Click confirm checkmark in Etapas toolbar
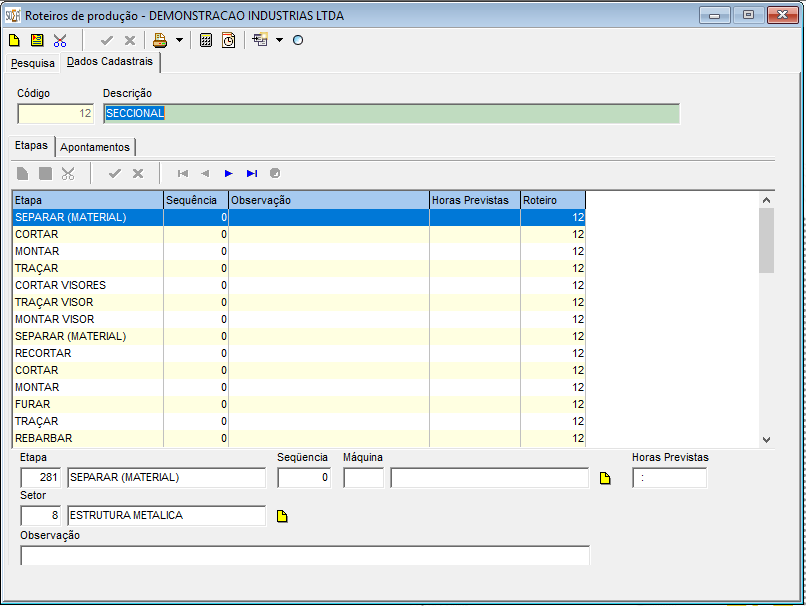Image resolution: width=806 pixels, height=606 pixels. click(115, 174)
